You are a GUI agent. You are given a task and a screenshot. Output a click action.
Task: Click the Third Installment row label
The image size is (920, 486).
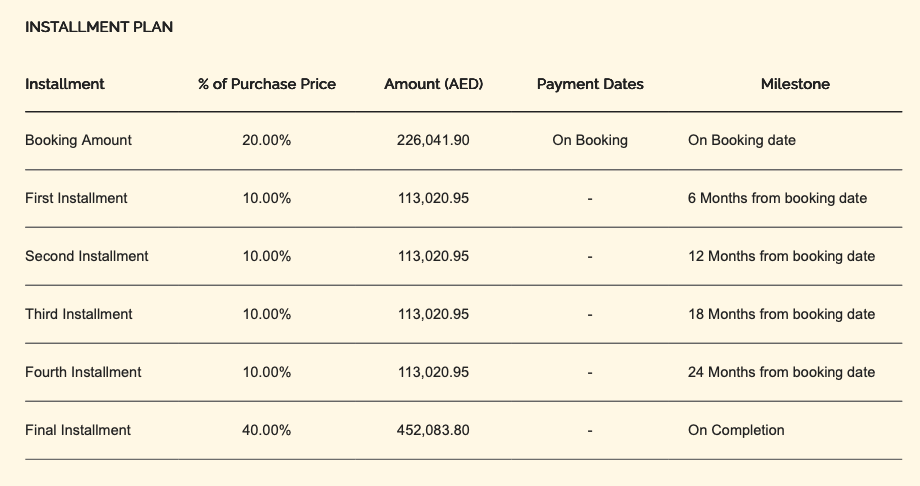point(78,314)
